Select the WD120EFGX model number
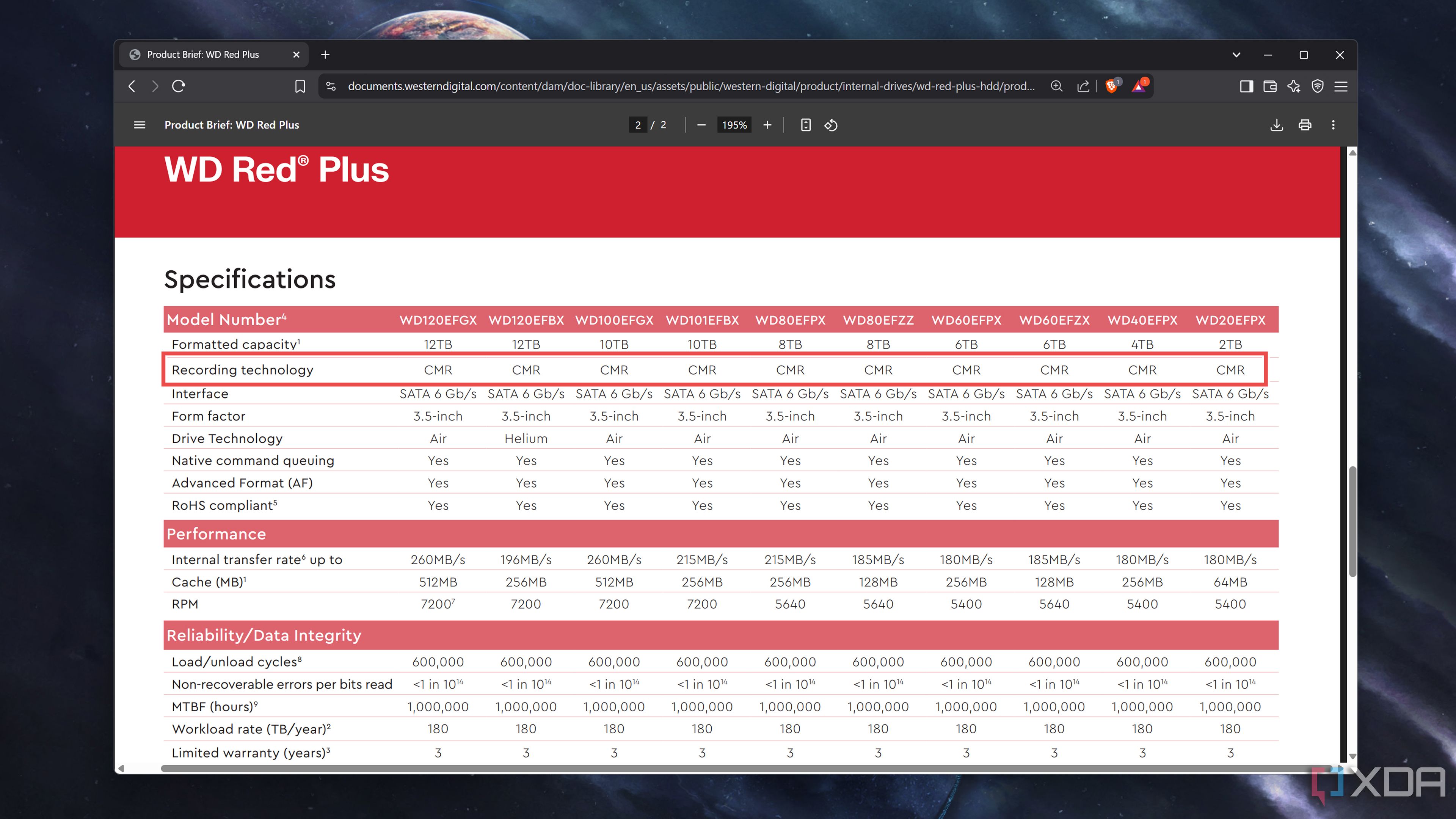 [x=438, y=320]
